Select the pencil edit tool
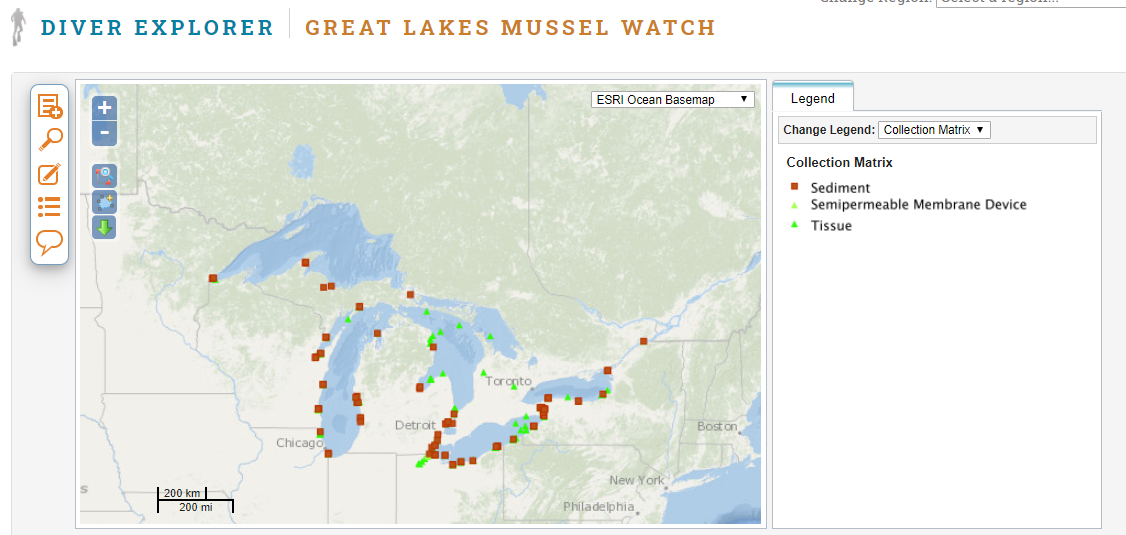 pyautogui.click(x=49, y=174)
